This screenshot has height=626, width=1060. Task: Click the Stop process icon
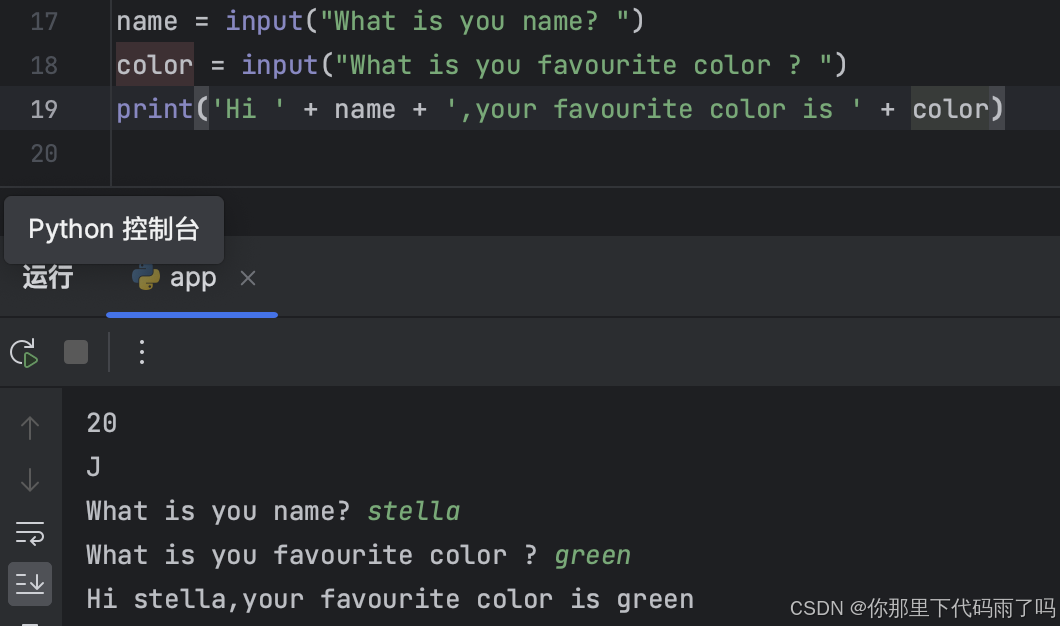pyautogui.click(x=75, y=352)
